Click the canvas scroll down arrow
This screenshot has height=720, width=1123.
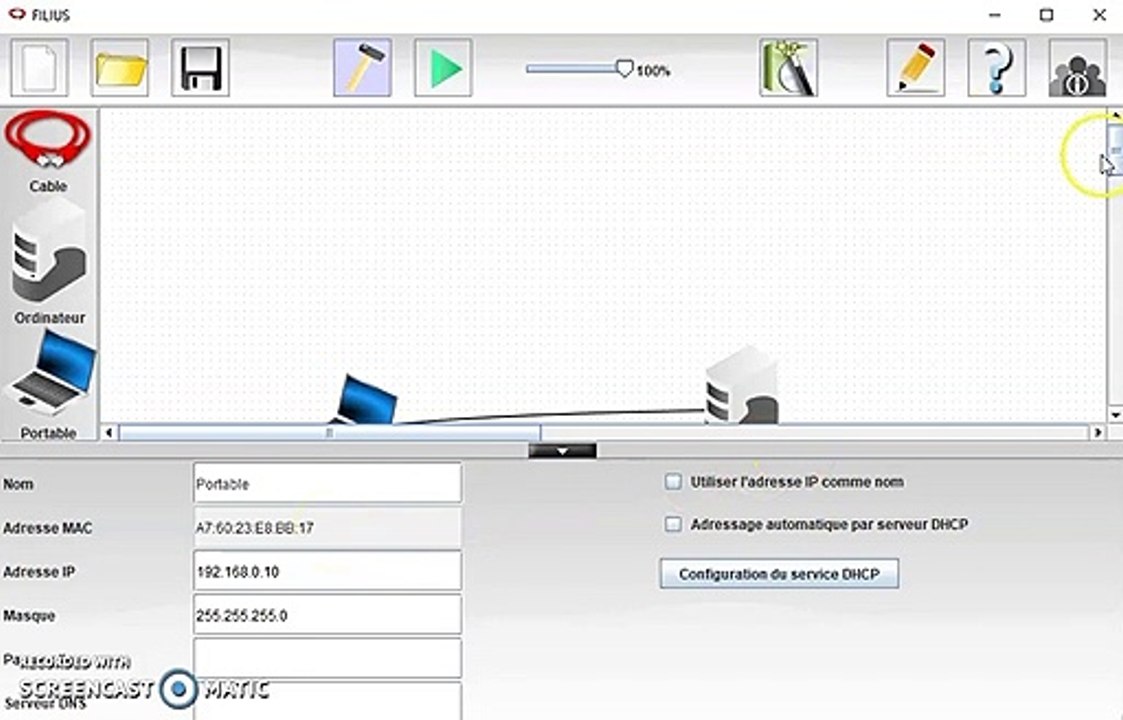click(x=1115, y=415)
